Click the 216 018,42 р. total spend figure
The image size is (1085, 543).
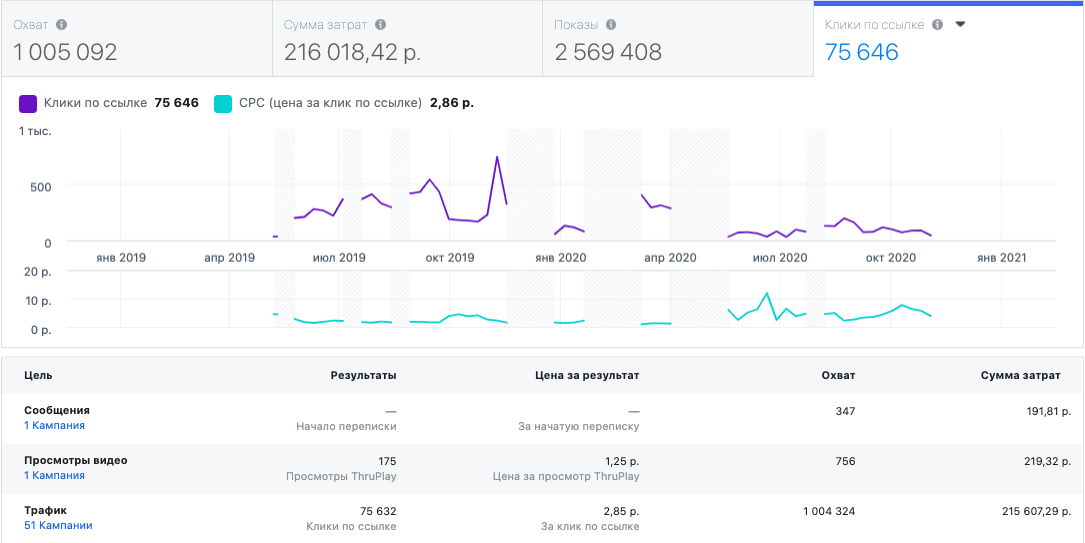click(x=352, y=52)
